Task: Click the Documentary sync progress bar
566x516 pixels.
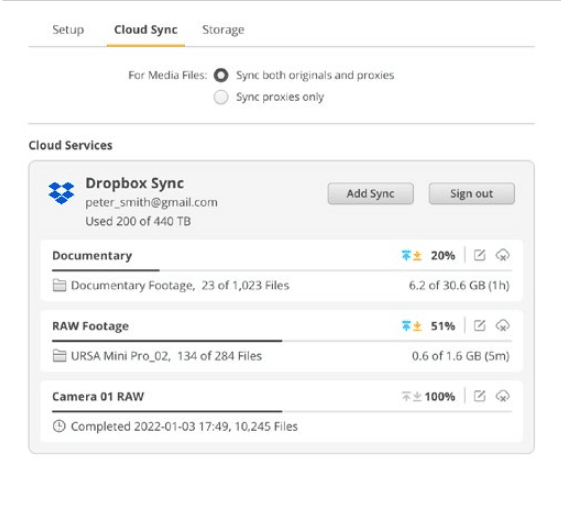Action: tap(282, 270)
